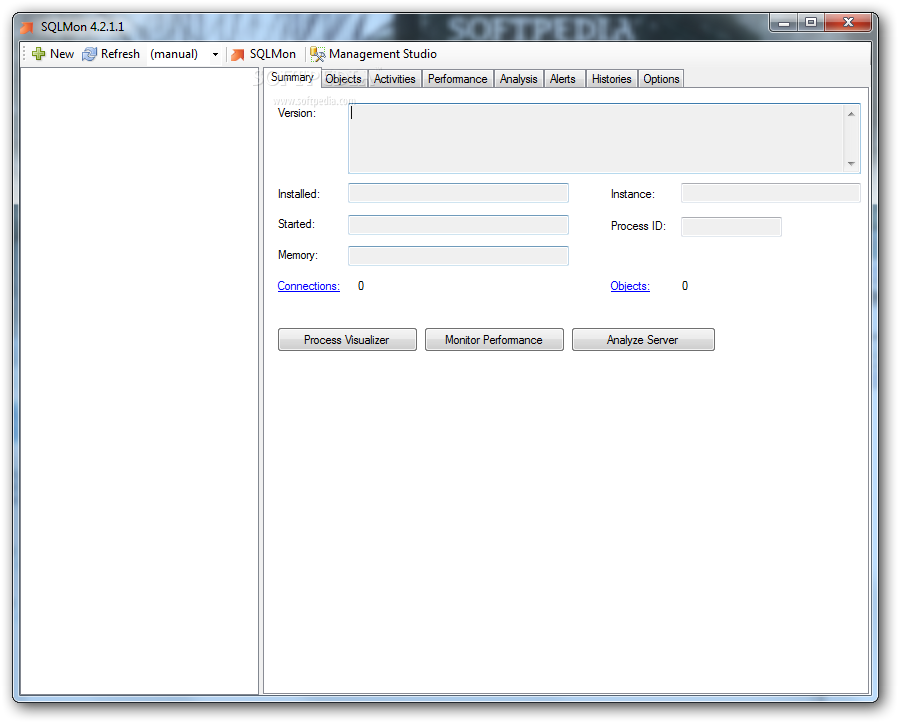Click the Memory field
The image size is (899, 723).
click(458, 256)
